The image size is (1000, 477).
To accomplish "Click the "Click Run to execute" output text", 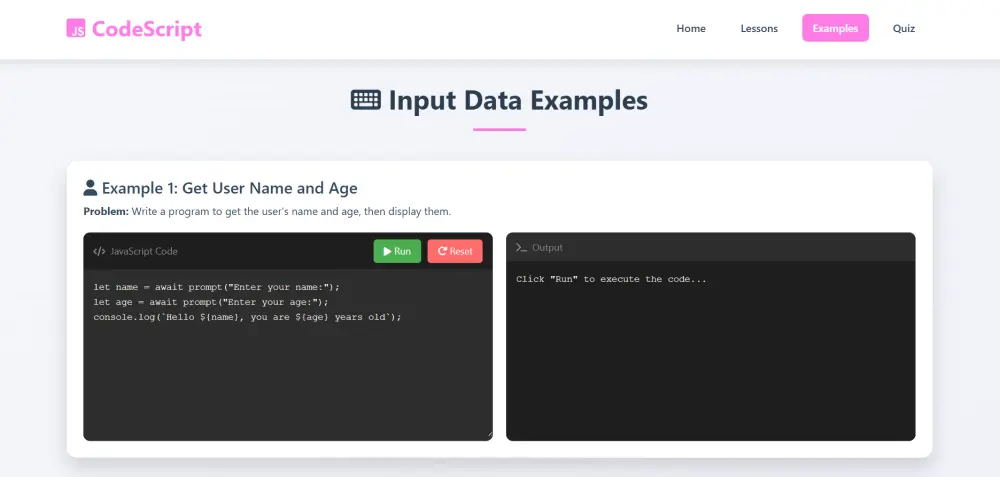I will click(611, 279).
